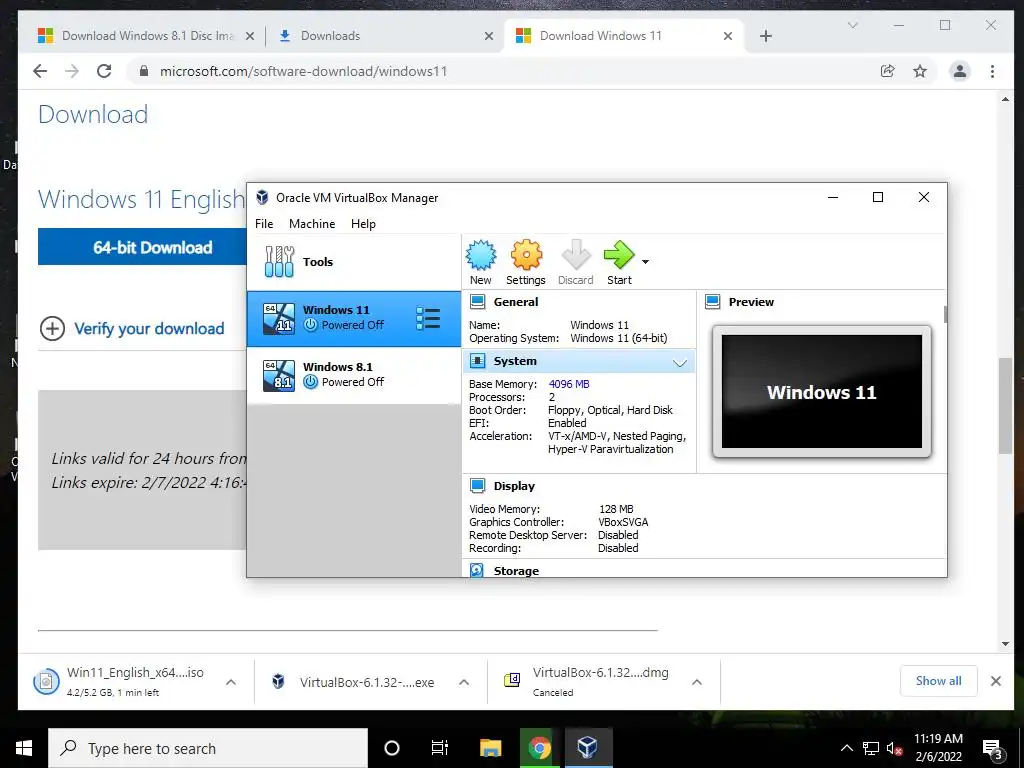
Task: Open the Help menu in VirtualBox
Action: (x=363, y=224)
